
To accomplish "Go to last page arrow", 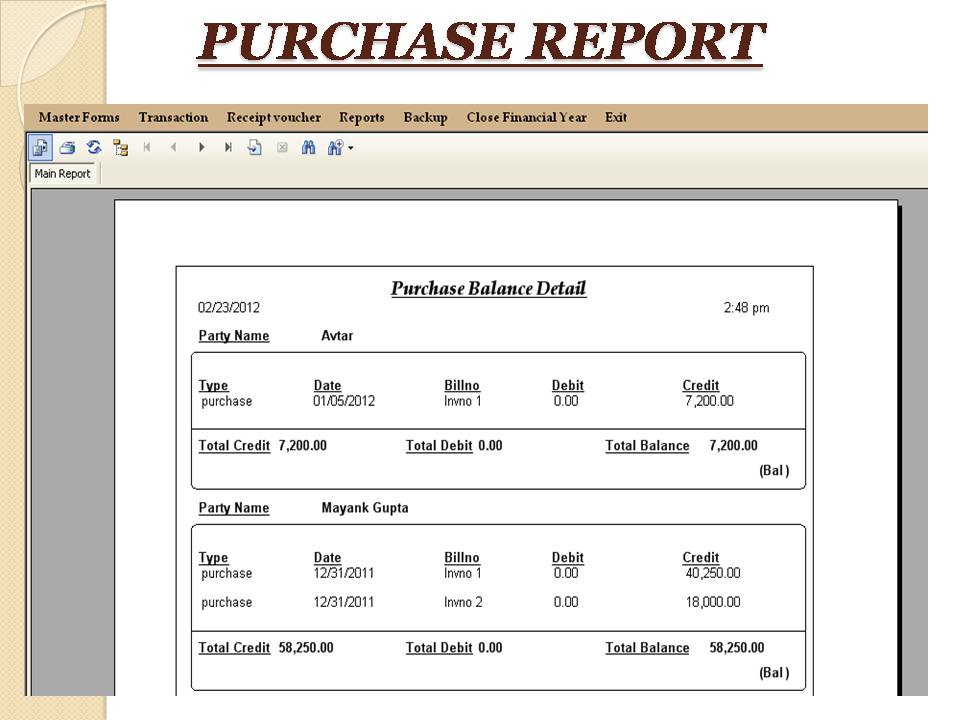I will 228,148.
